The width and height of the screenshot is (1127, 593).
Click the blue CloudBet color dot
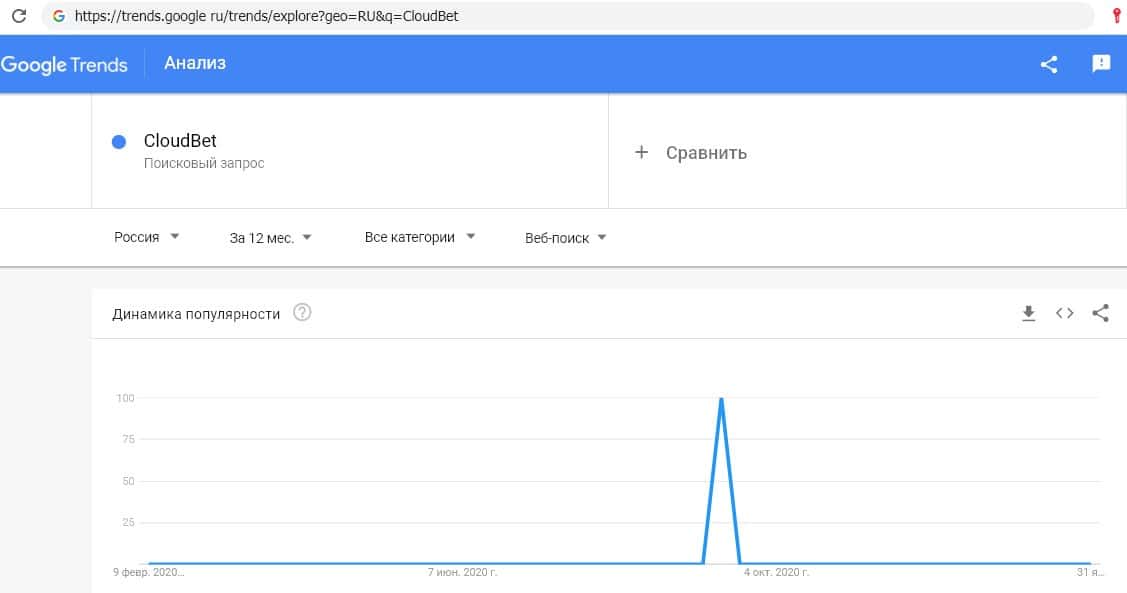coord(119,142)
